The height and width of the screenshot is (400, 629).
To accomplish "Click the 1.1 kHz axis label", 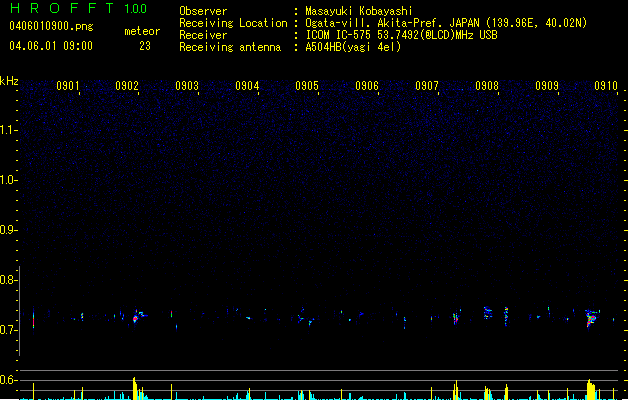I will 8,130.
